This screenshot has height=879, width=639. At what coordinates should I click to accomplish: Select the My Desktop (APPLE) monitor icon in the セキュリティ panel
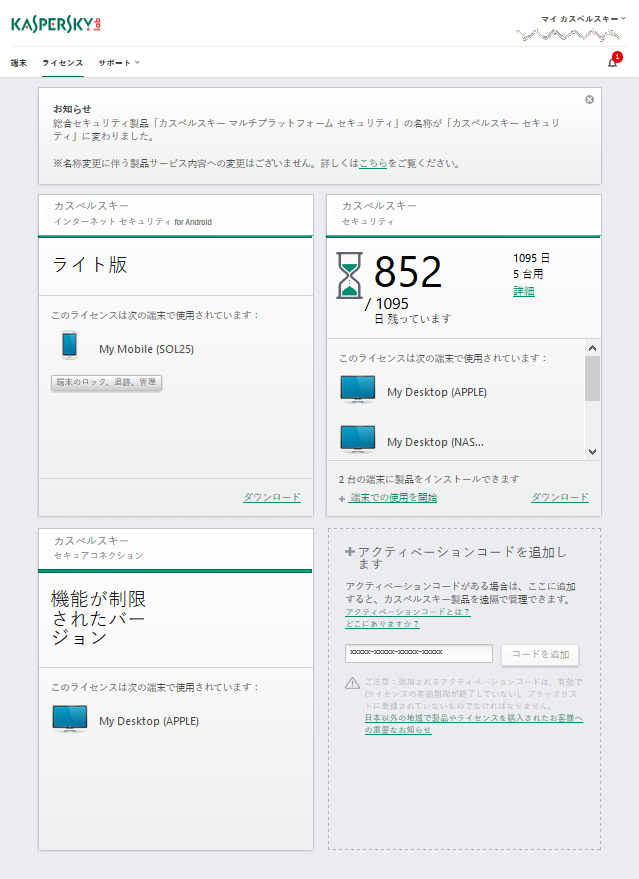point(357,390)
